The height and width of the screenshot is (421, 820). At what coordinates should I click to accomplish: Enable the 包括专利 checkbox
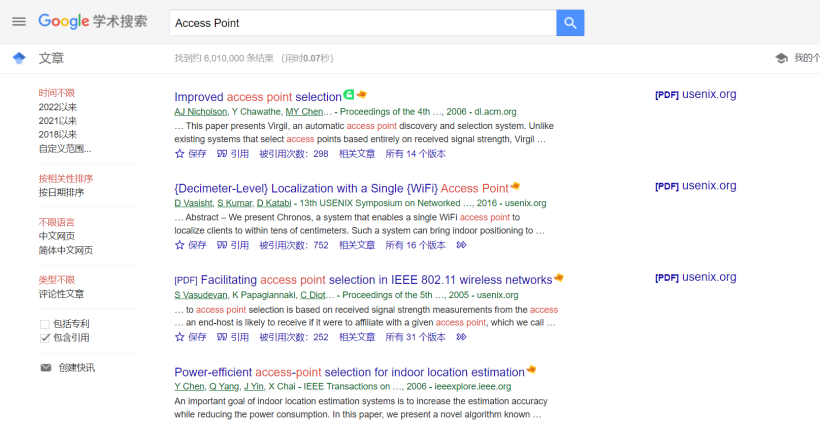[44, 324]
